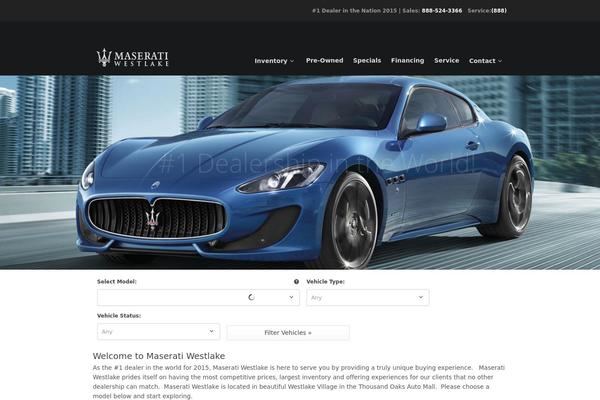Click the Welcome to Maserati Westlake heading

click(x=159, y=356)
